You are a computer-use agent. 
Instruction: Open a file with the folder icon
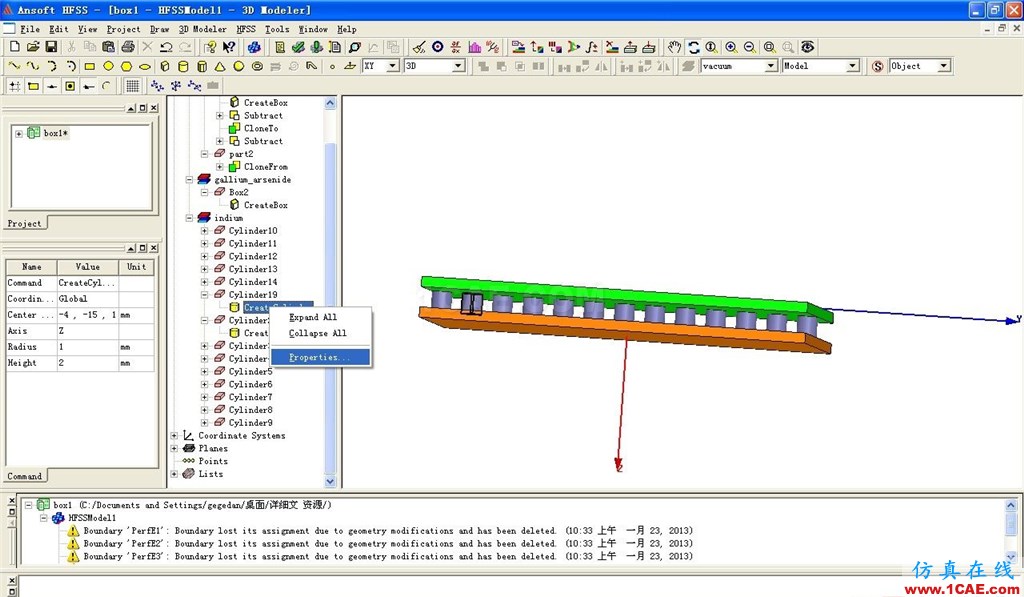[33, 47]
